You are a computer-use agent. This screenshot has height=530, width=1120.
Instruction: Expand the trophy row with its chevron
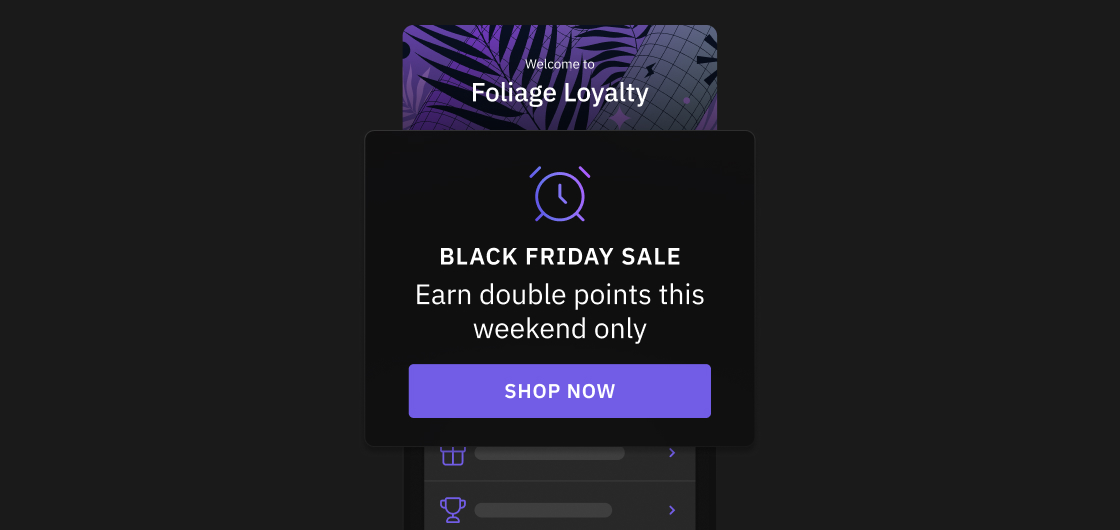click(671, 510)
